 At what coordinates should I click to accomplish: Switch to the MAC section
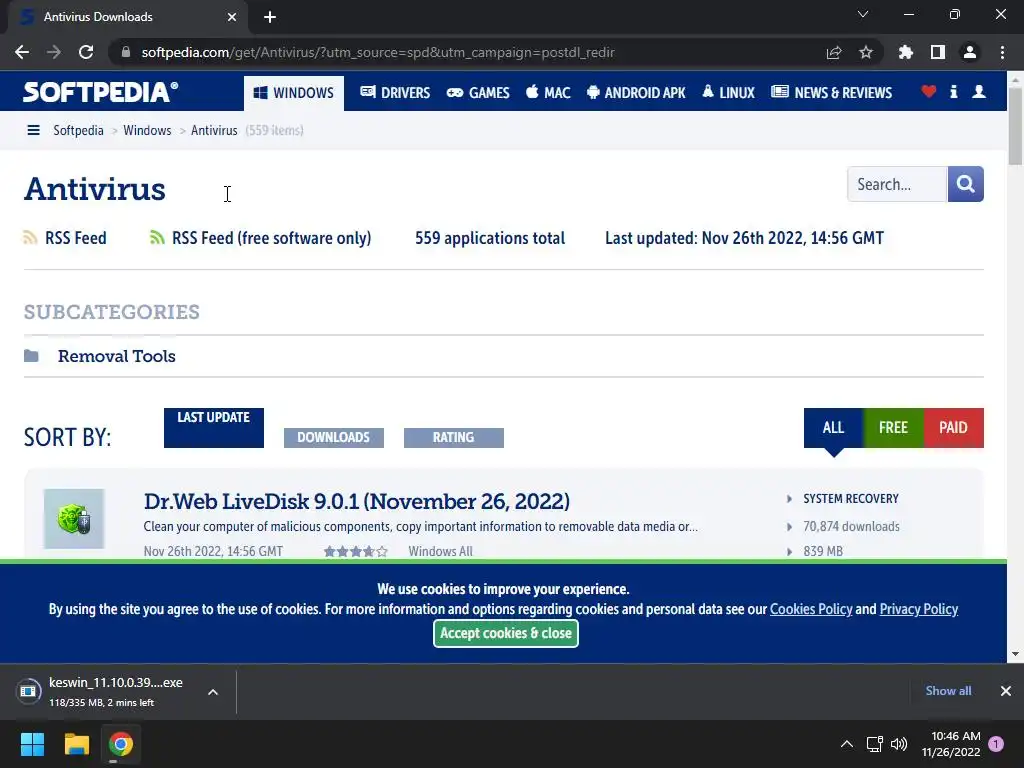(549, 93)
